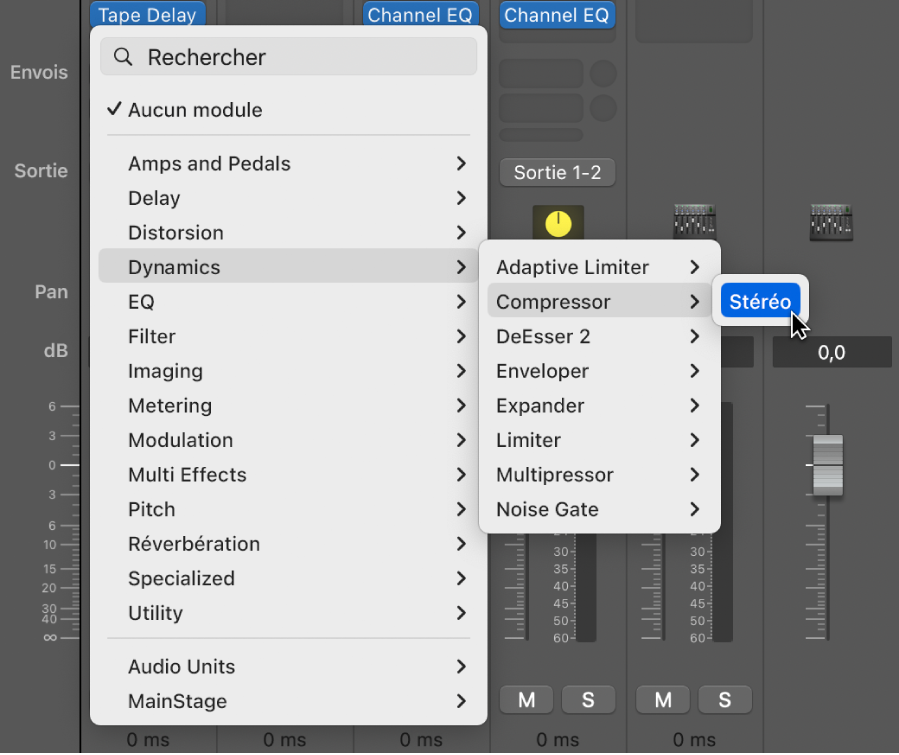This screenshot has width=899, height=755.
Task: Select the highlighted Stéréo option
Action: point(760,301)
